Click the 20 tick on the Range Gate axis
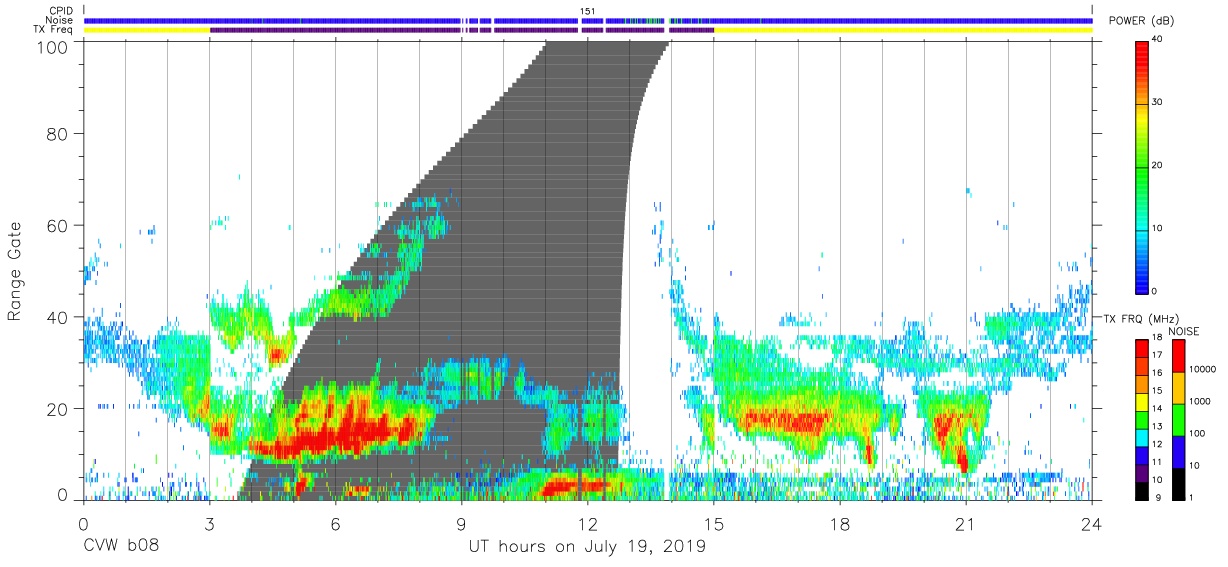The height and width of the screenshot is (567, 1228). (x=57, y=409)
